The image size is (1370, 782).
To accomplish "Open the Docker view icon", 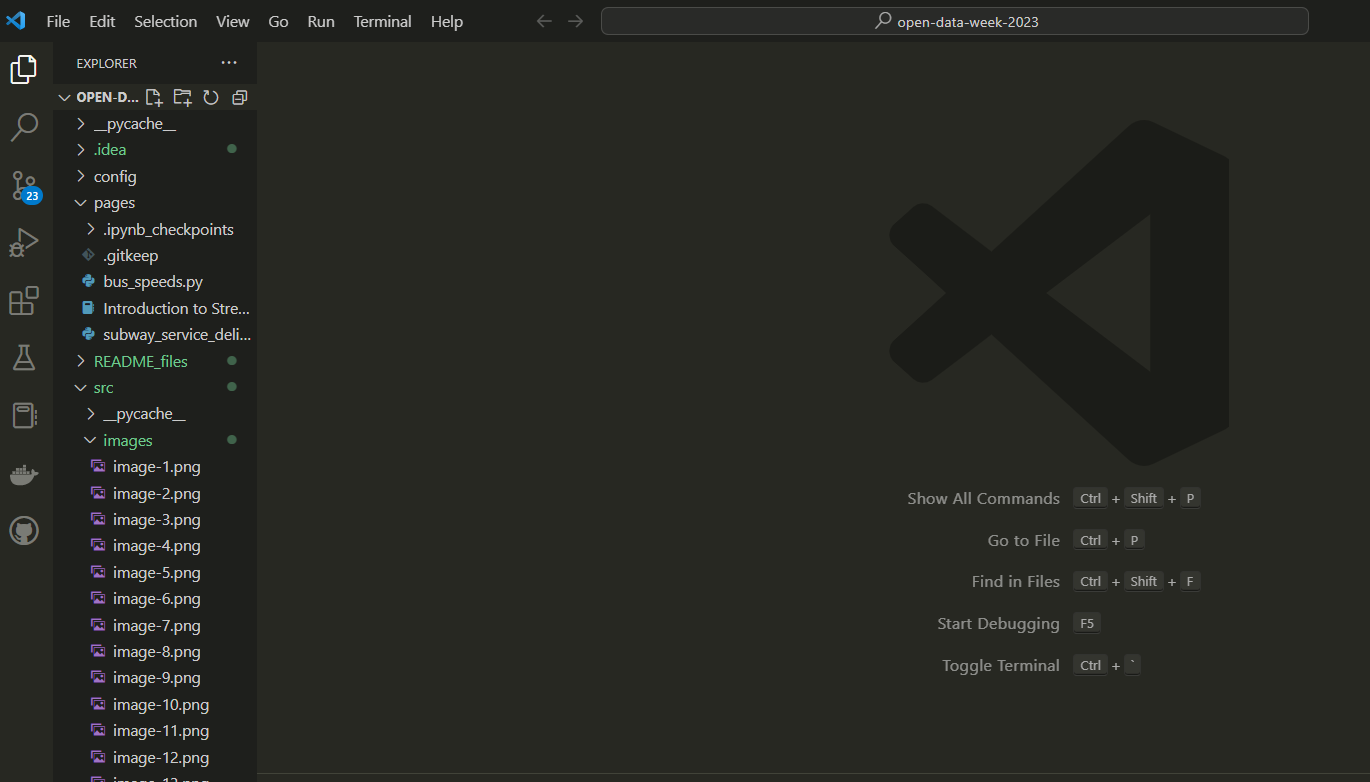I will coord(24,474).
